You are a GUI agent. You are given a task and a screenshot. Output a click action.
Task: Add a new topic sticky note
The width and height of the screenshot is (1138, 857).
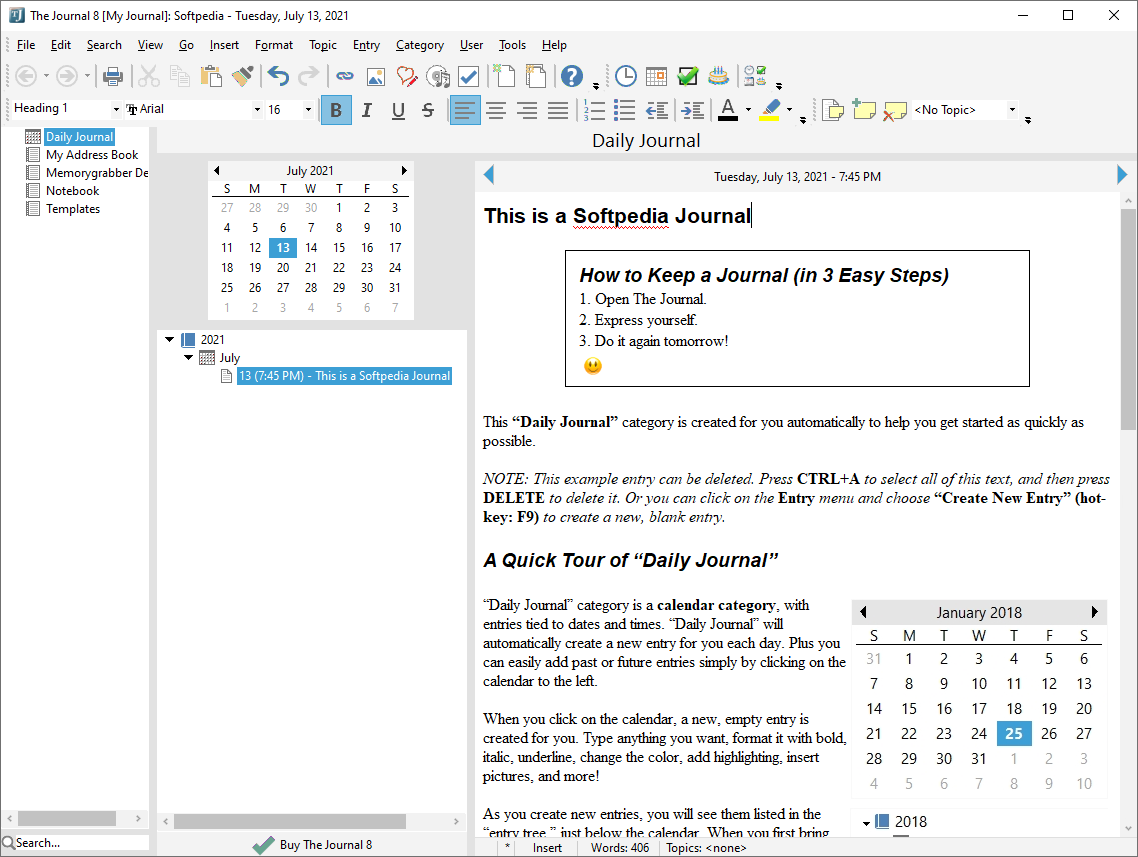864,110
